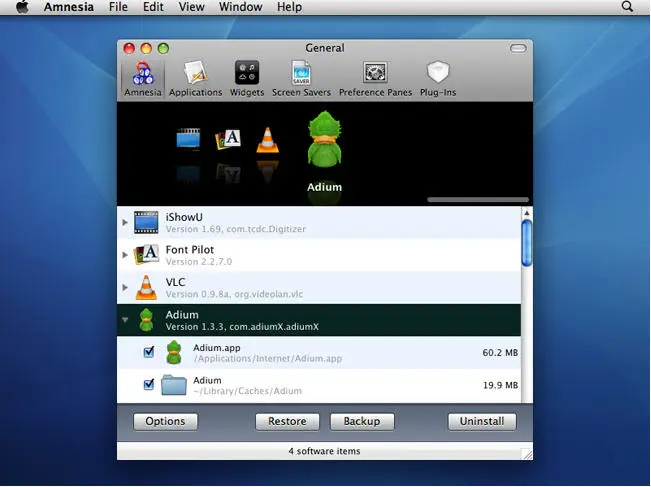The height and width of the screenshot is (487, 651).
Task: Collapse the Adium row
Action: [x=125, y=320]
